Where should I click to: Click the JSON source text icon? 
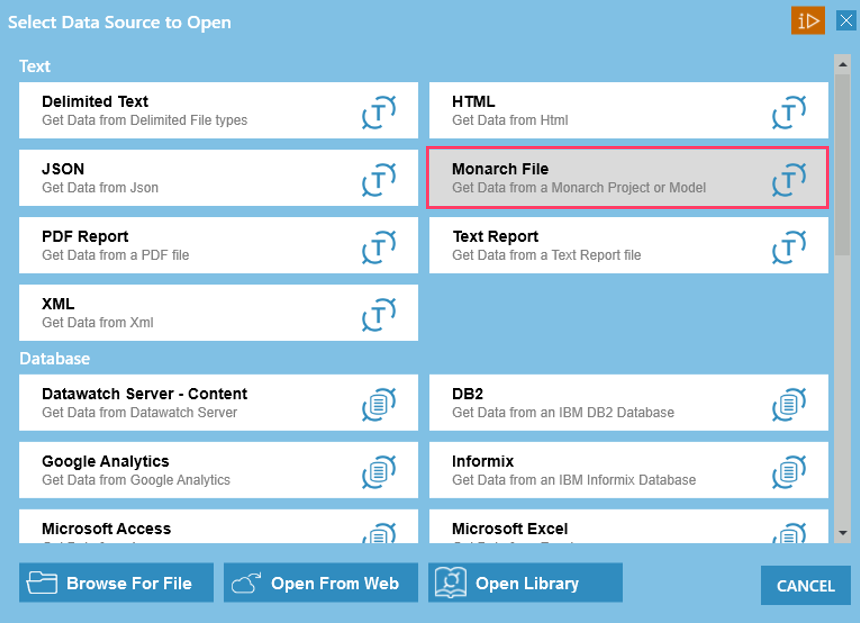[x=379, y=179]
